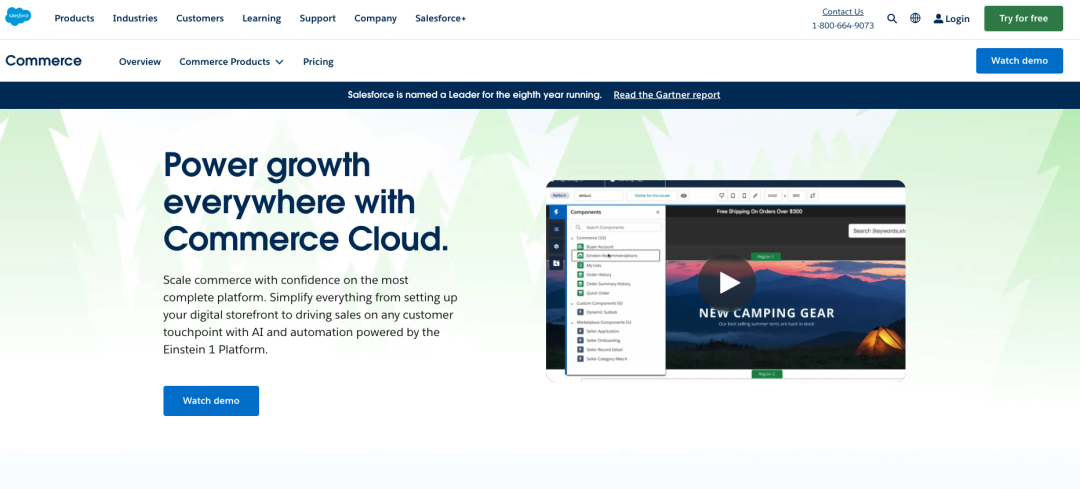Open the Support menu
The image size is (1080, 489).
(x=318, y=19)
